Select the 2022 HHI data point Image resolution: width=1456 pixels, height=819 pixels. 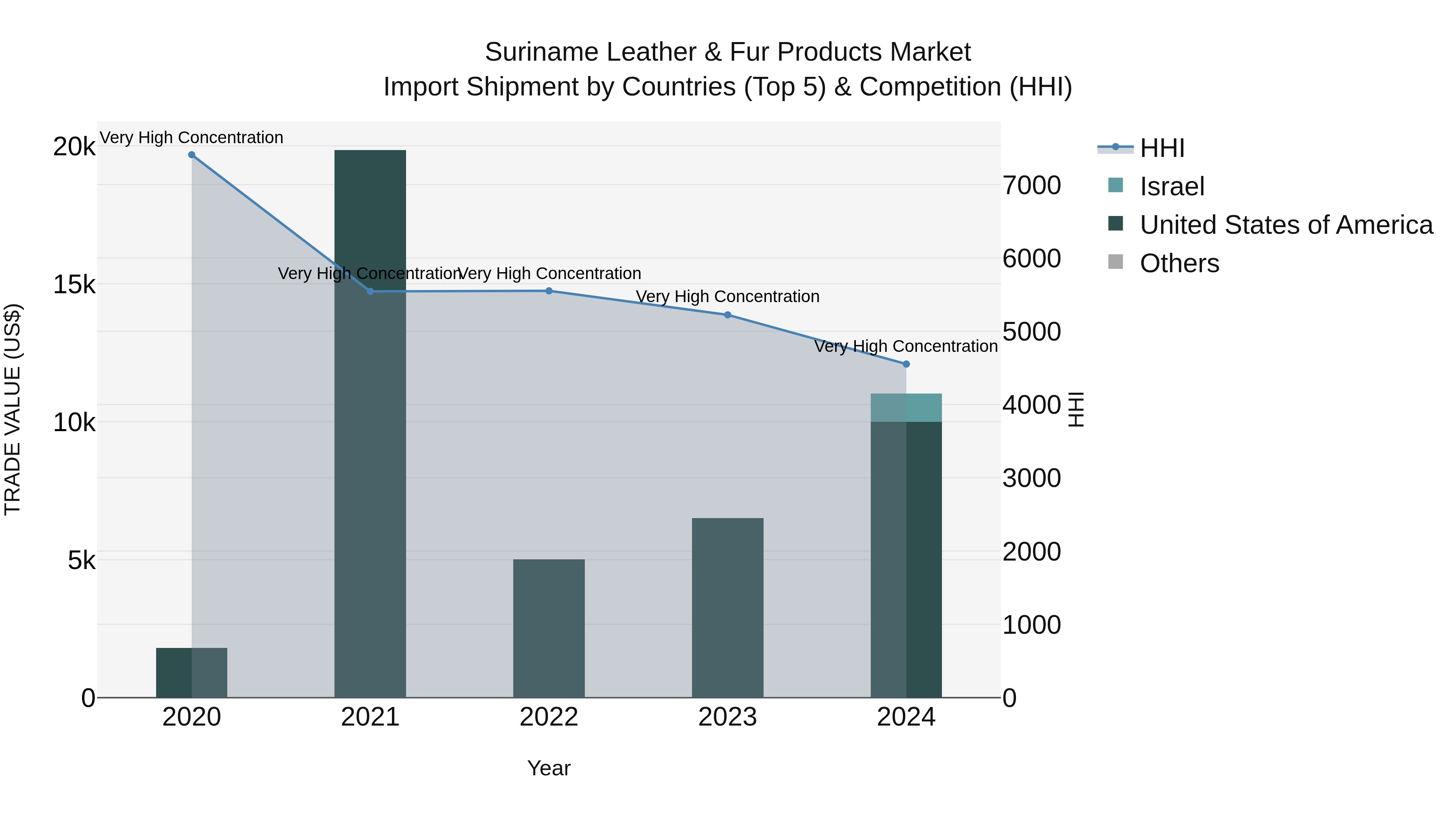[549, 291]
